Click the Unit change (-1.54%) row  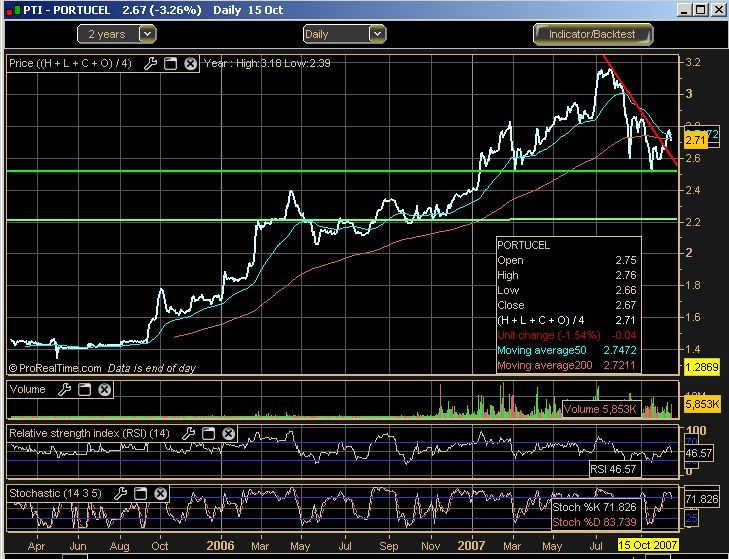[567, 335]
